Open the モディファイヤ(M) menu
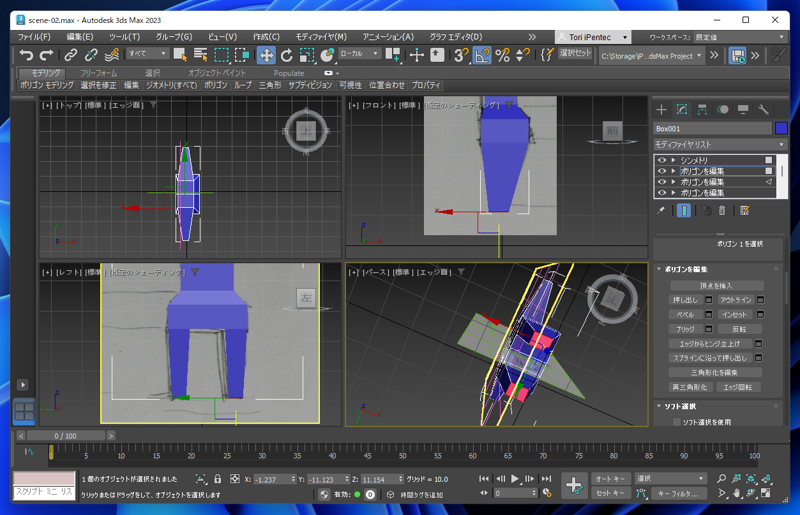Viewport: 800px width, 515px height. (321, 37)
